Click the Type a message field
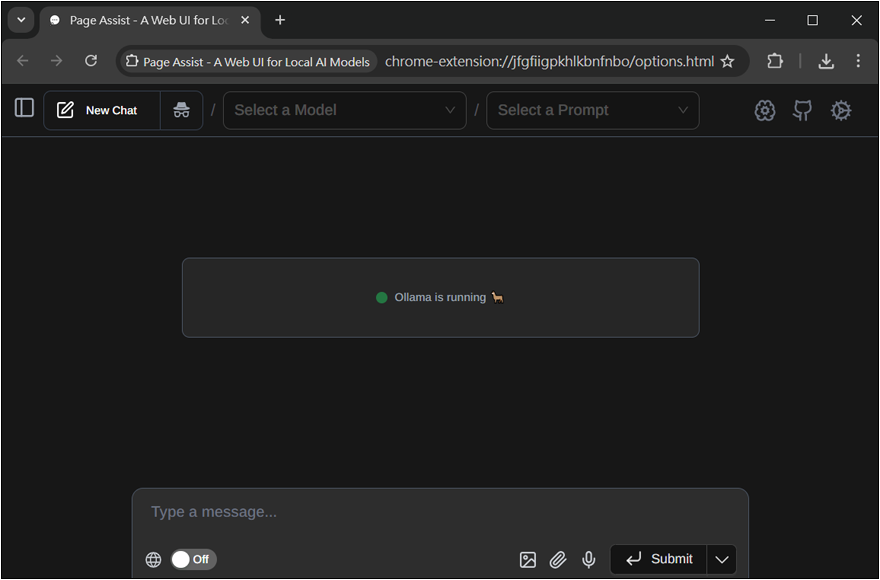Viewport: 880px width, 580px height. (440, 512)
